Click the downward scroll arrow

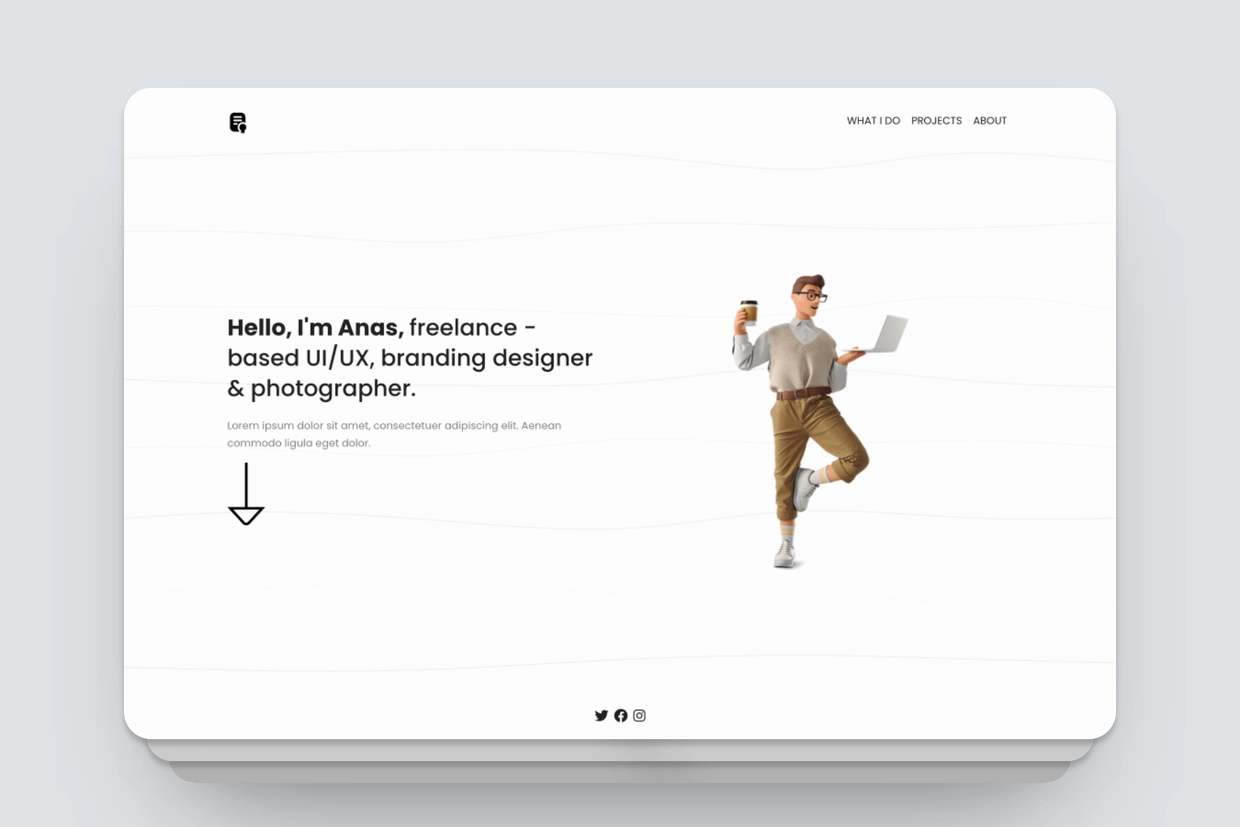[x=246, y=493]
